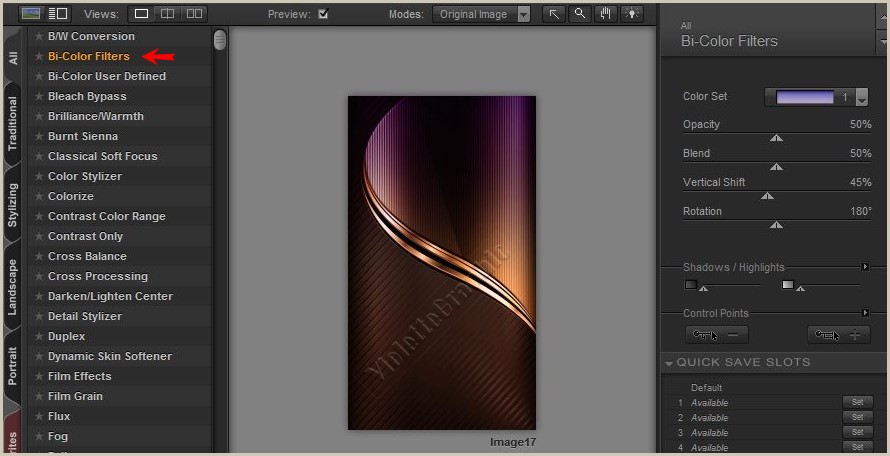Favorite the Bleach Bypass filter star
Screen dimensions: 890x456
pos(39,96)
